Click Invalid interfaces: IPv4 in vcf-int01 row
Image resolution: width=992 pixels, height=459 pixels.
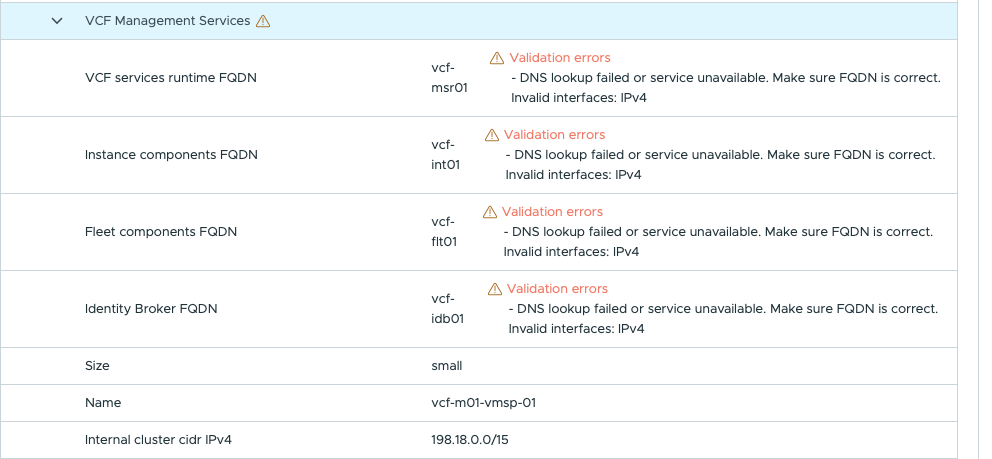coord(573,175)
